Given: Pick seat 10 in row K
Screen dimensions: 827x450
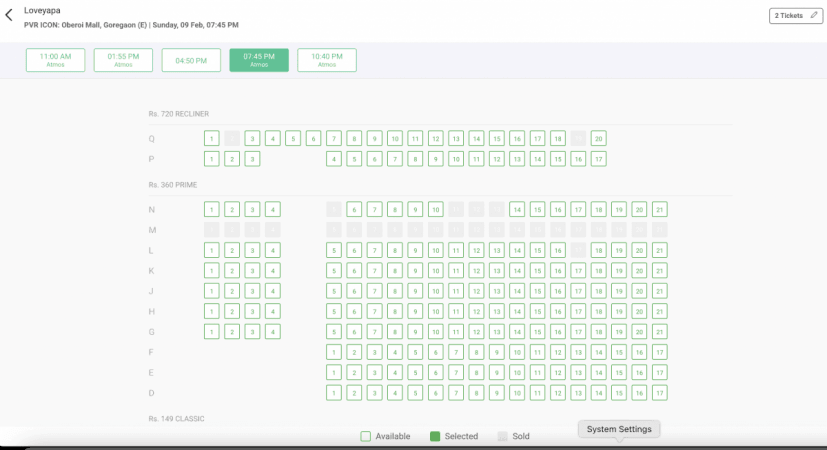Looking at the screenshot, I should click(x=436, y=270).
